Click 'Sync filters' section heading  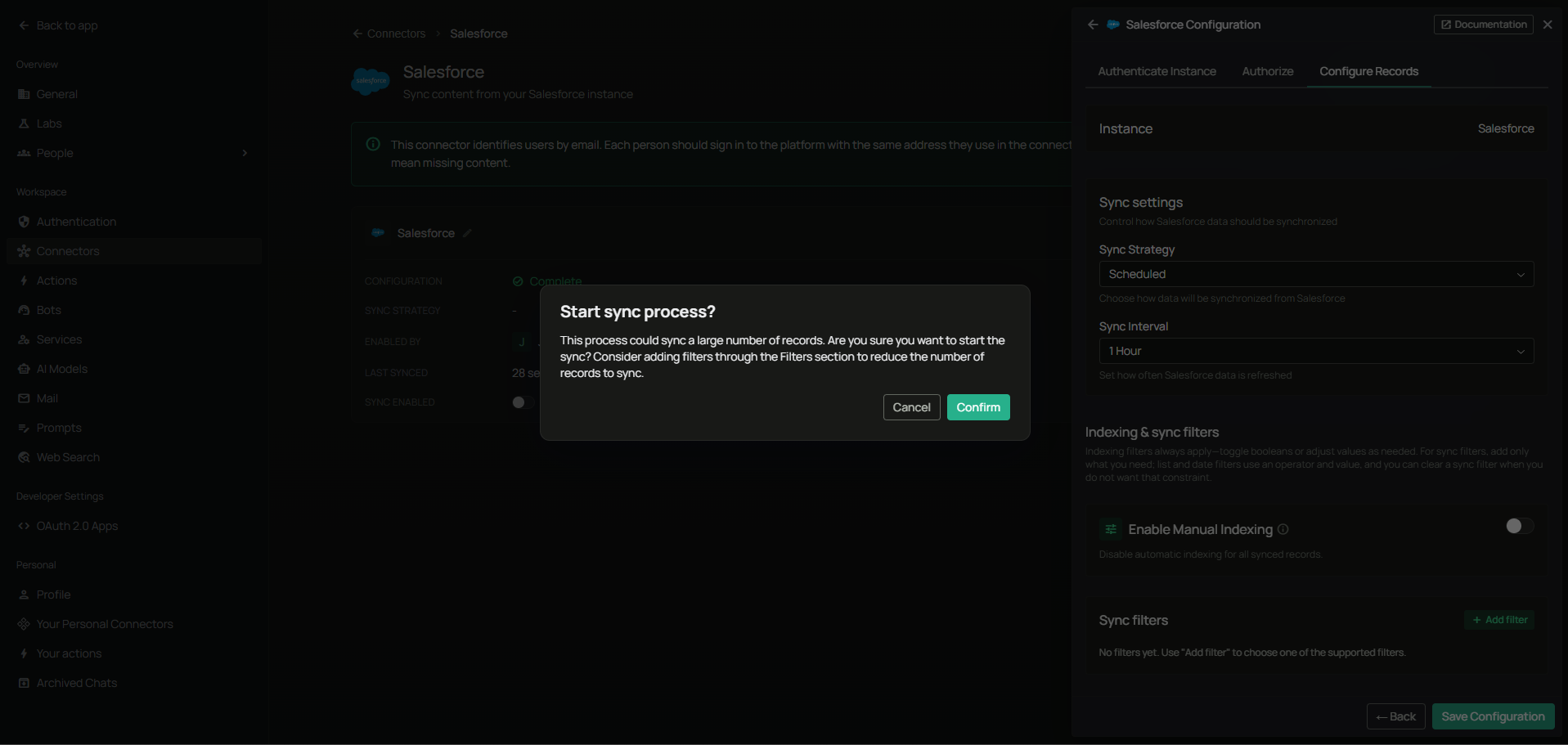[1133, 620]
